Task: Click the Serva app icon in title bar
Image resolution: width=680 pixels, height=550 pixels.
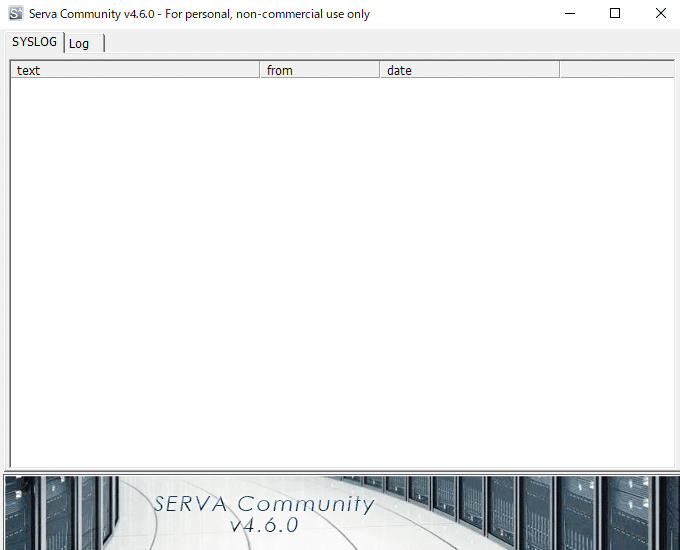Action: [x=16, y=13]
